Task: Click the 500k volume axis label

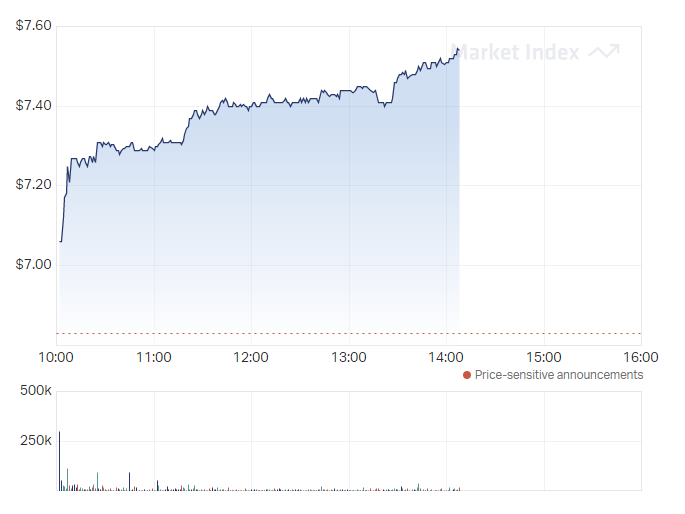Action: click(36, 390)
